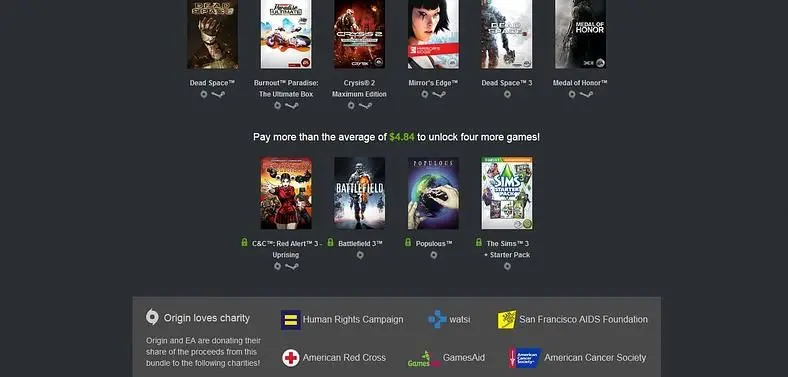
Task: Follow the American Red Cross link
Action: pyautogui.click(x=344, y=358)
